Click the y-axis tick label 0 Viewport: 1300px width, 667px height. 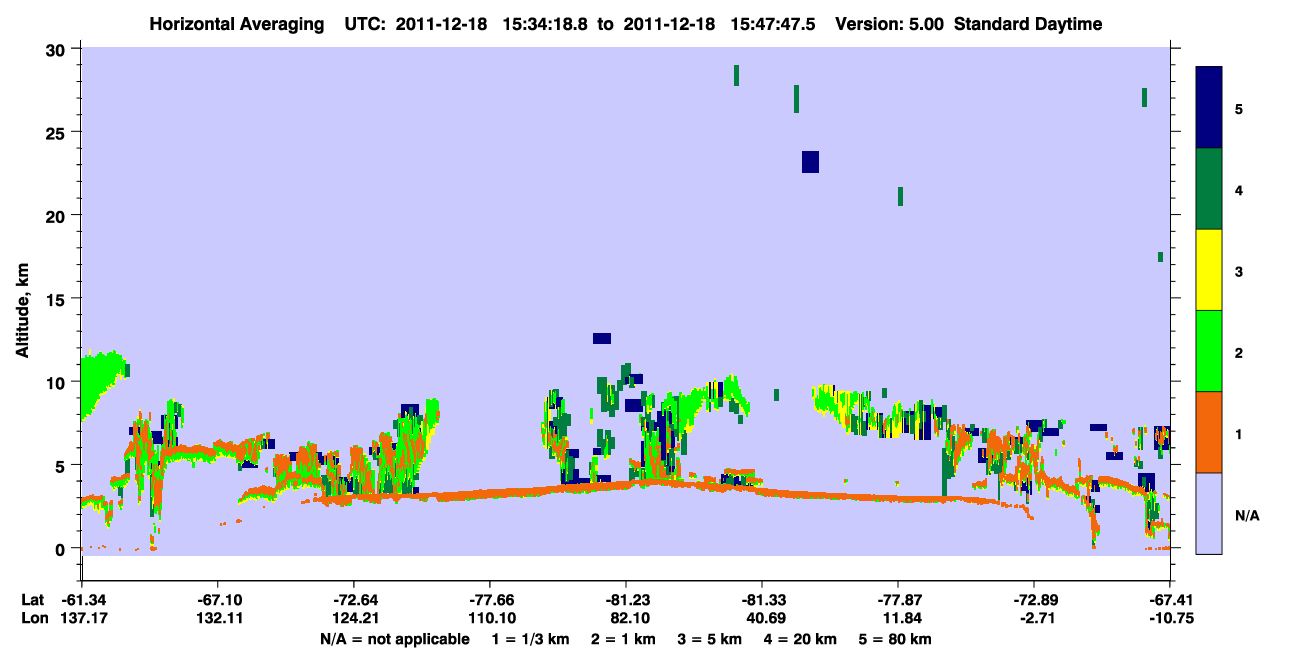click(61, 549)
